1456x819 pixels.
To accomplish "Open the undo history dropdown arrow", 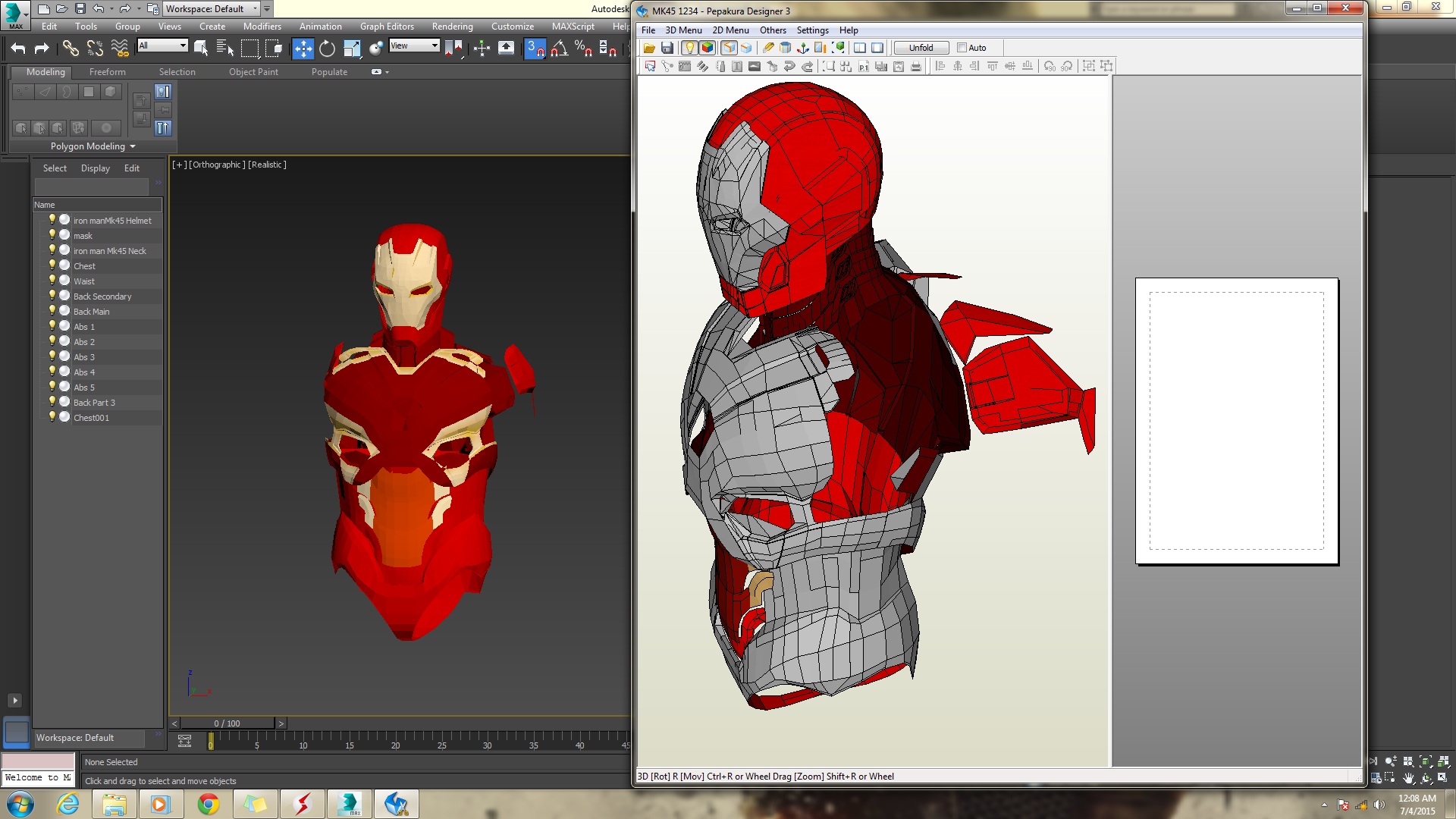I will tap(111, 9).
